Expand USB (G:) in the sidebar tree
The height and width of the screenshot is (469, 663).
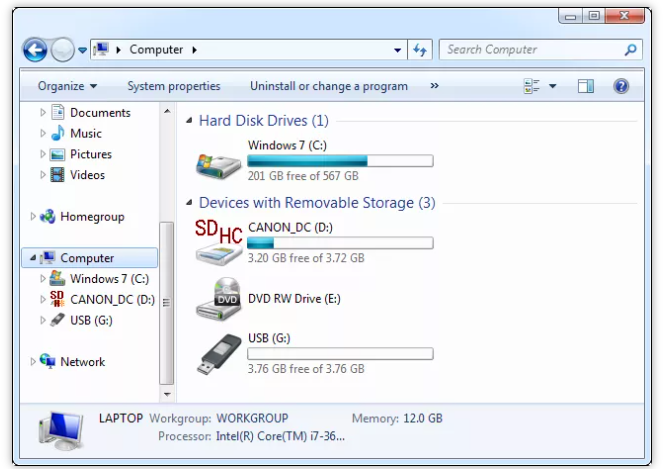[x=43, y=320]
